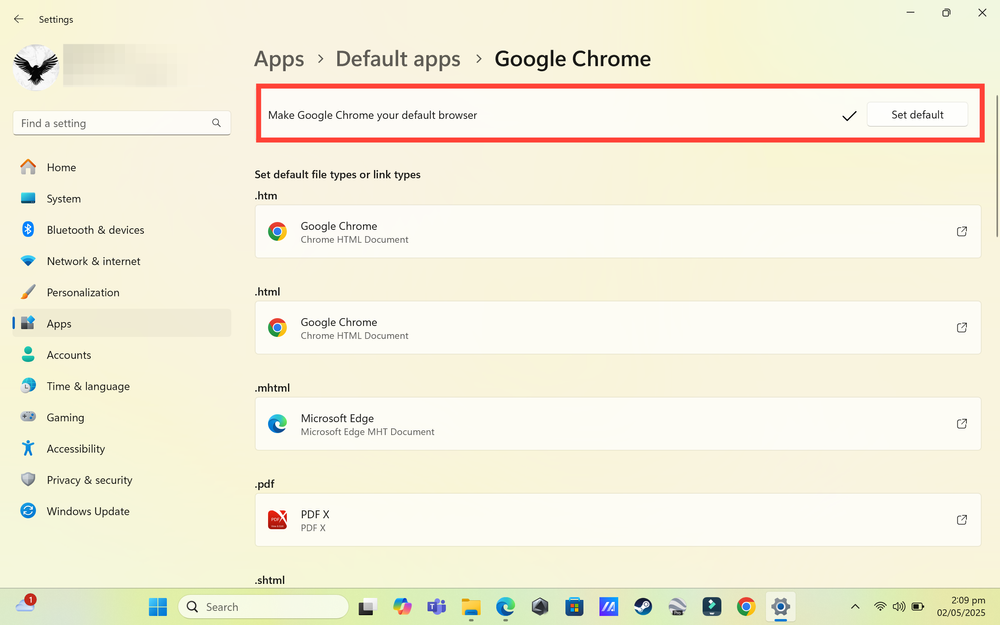Open the clock showing 2:09 pm
The height and width of the screenshot is (625, 1000).
(960, 607)
